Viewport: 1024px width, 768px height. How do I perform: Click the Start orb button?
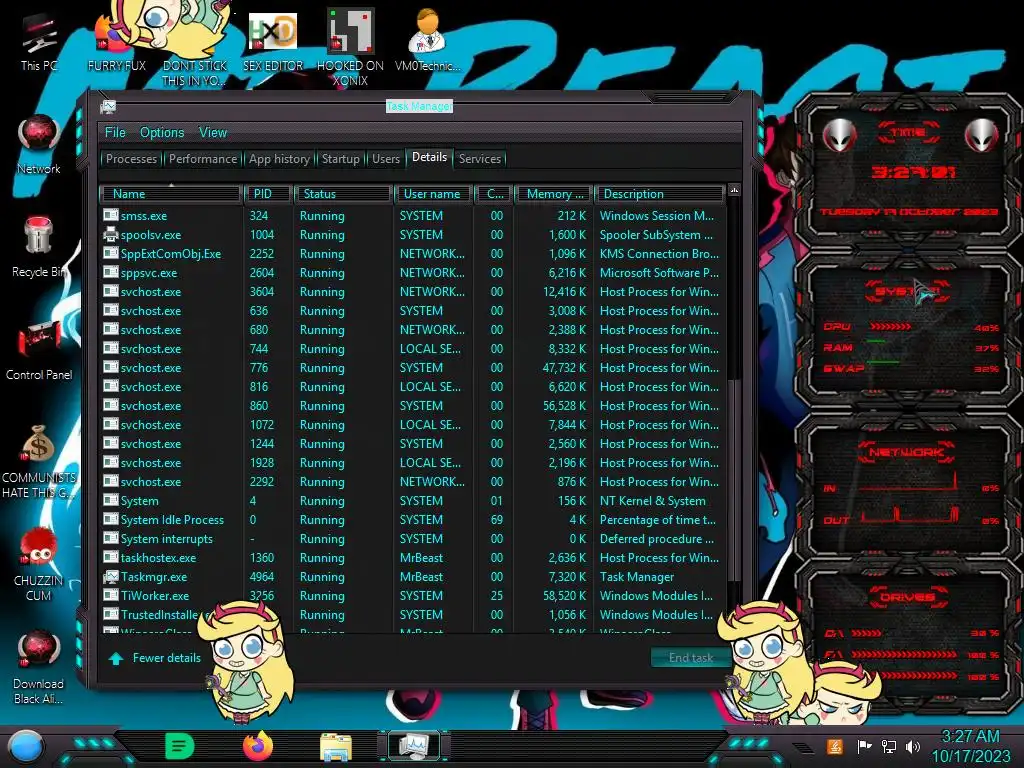pyautogui.click(x=25, y=746)
